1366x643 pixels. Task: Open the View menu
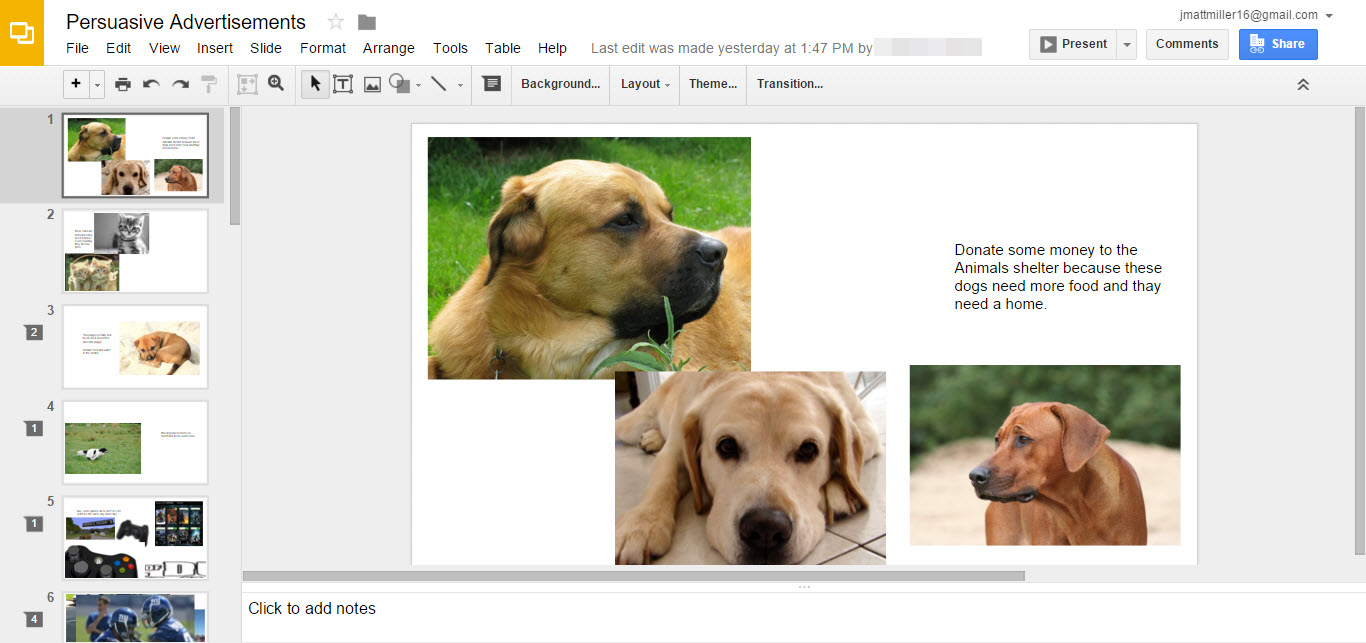click(164, 48)
